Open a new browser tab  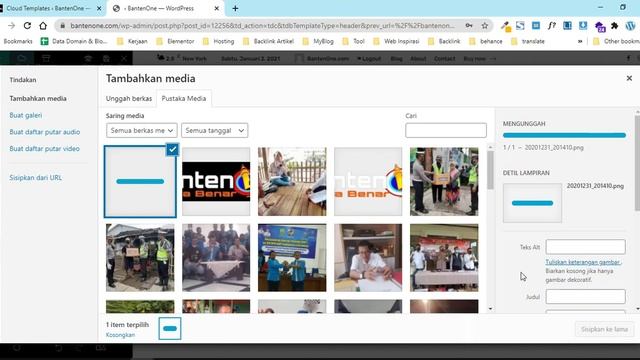coord(236,8)
